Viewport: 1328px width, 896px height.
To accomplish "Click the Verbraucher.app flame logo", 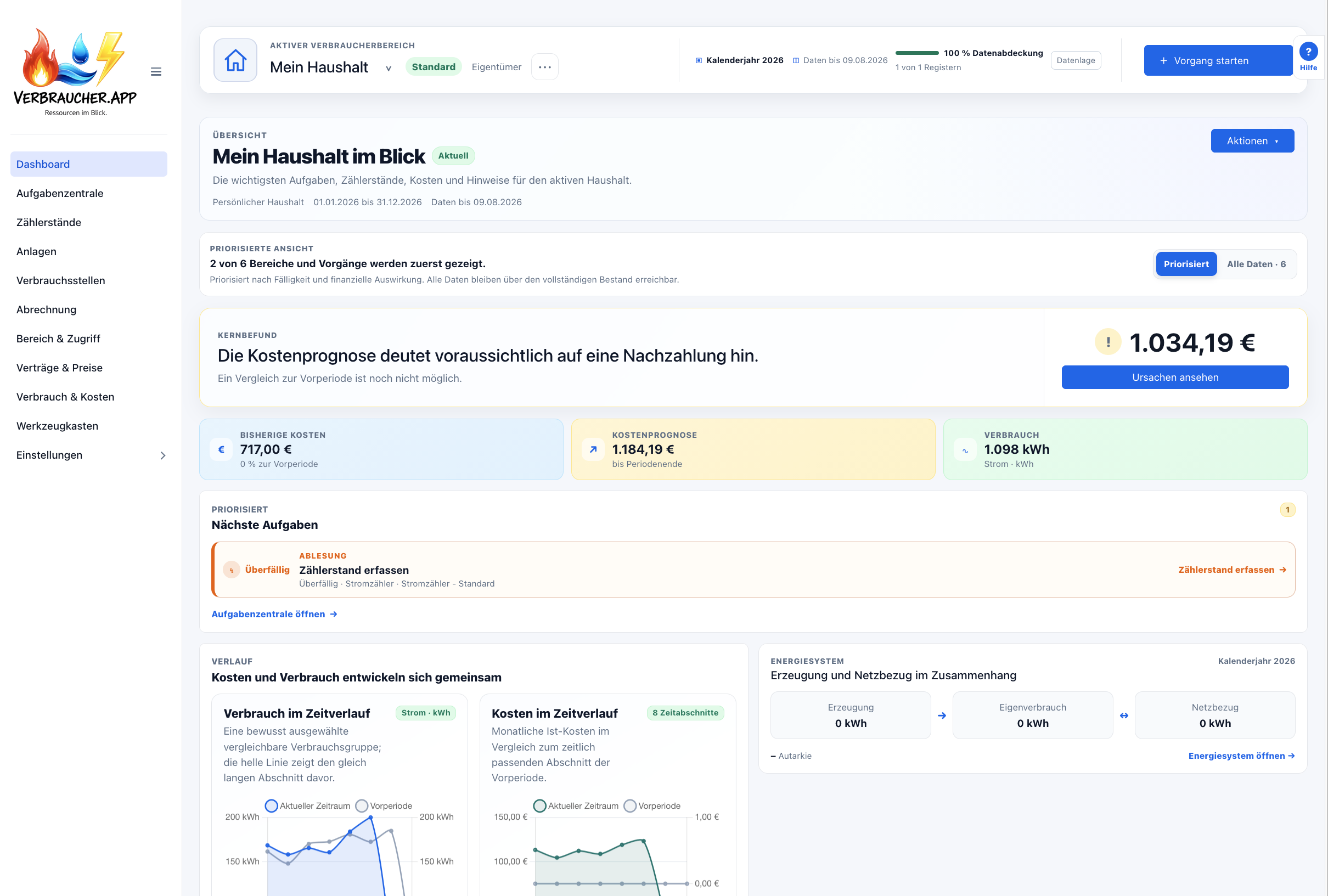I will click(75, 72).
